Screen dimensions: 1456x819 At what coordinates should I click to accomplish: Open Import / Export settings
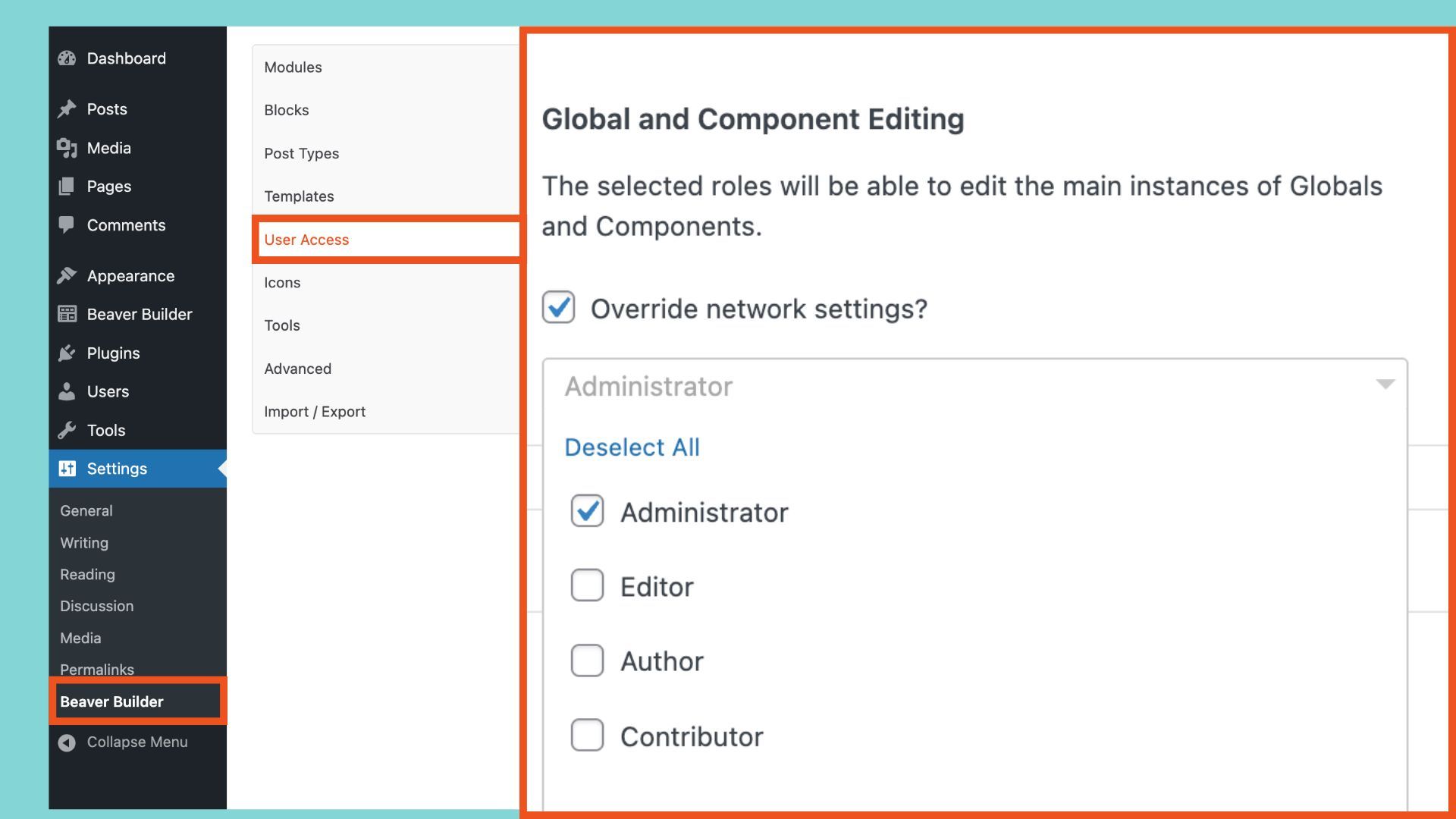[x=315, y=411]
